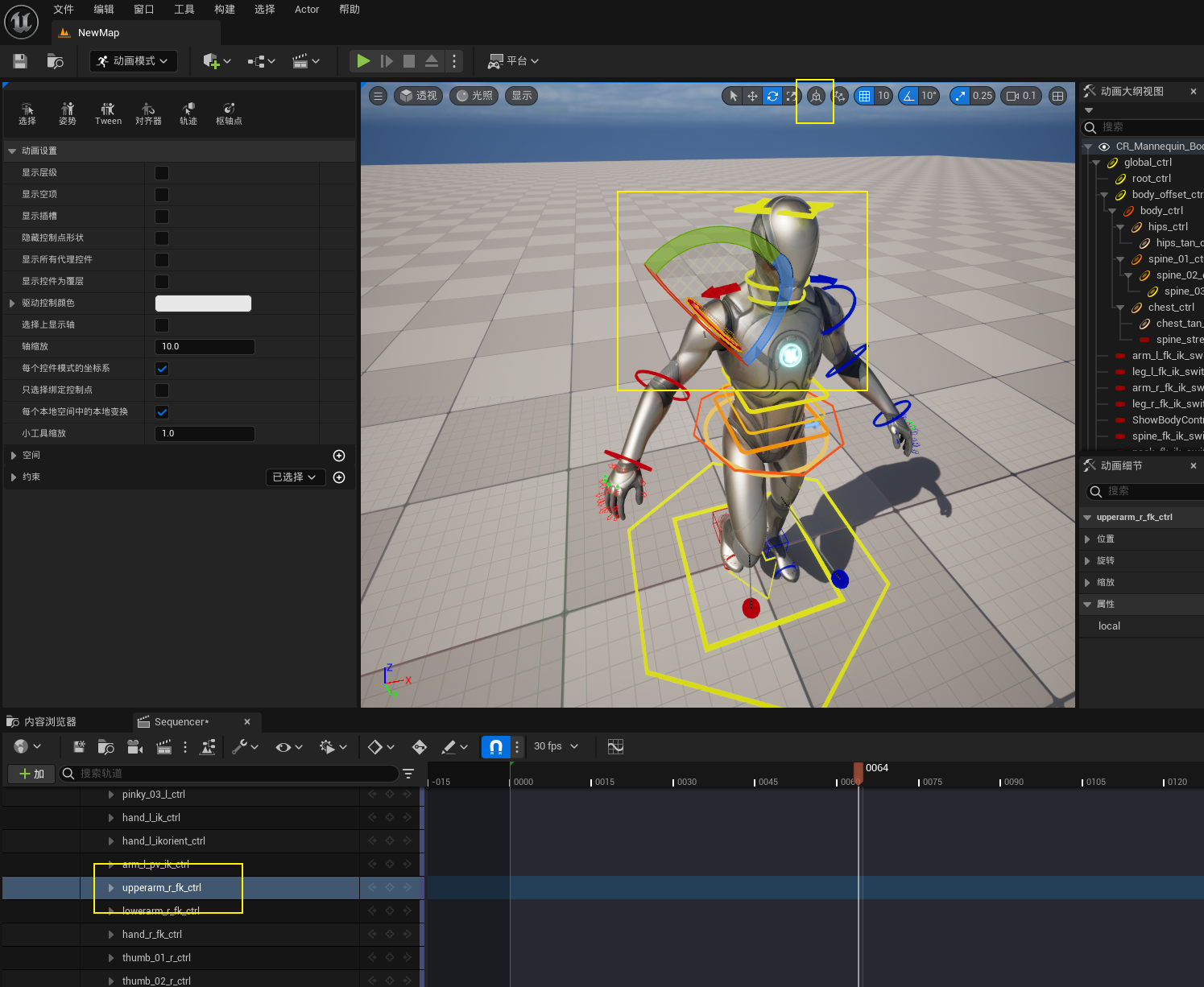Toggle the Sequencer magnet snap icon
Image resolution: width=1204 pixels, height=987 pixels.
[x=496, y=747]
